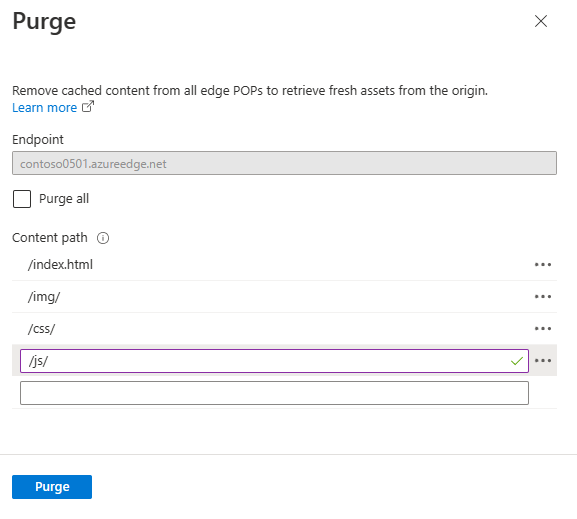Click the empty new content path field
Screen dimensions: 577x519
[274, 393]
